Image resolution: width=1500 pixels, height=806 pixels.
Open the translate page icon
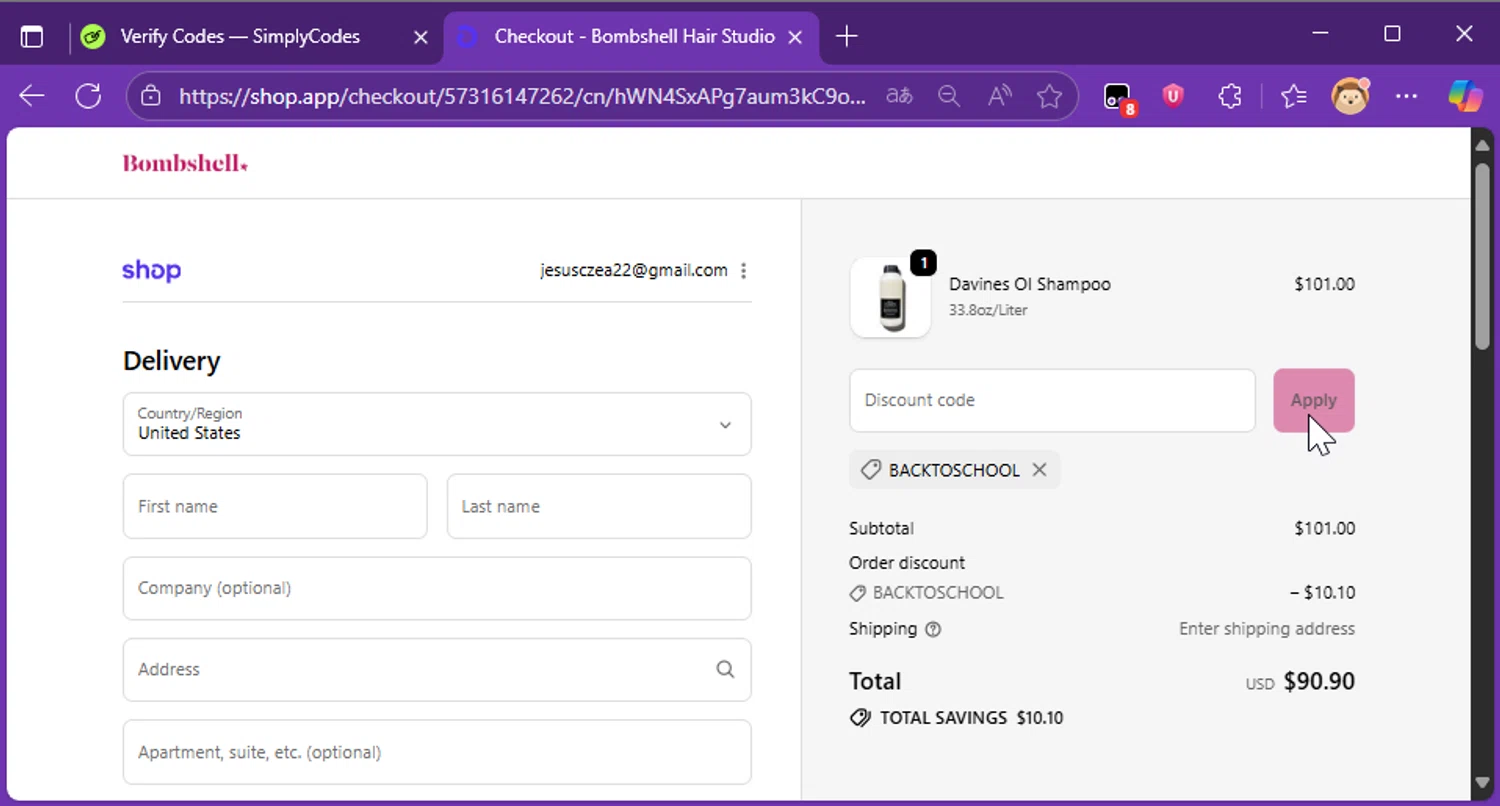tap(899, 96)
